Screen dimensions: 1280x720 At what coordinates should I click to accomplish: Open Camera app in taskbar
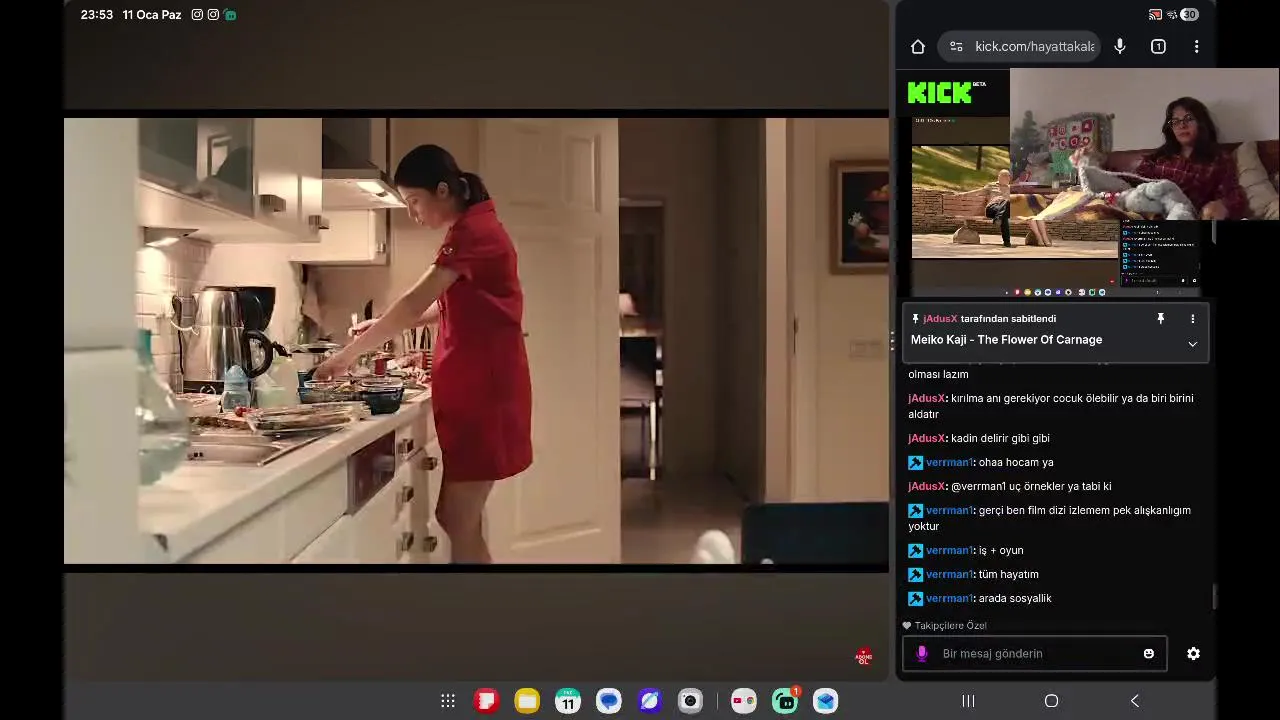click(690, 701)
